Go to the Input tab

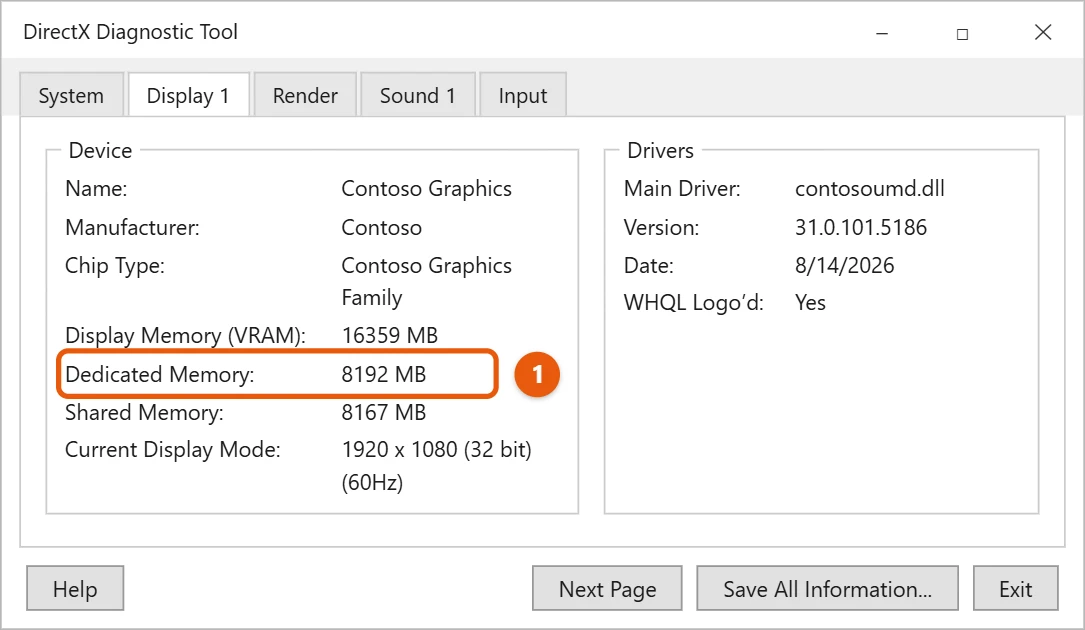(x=522, y=95)
